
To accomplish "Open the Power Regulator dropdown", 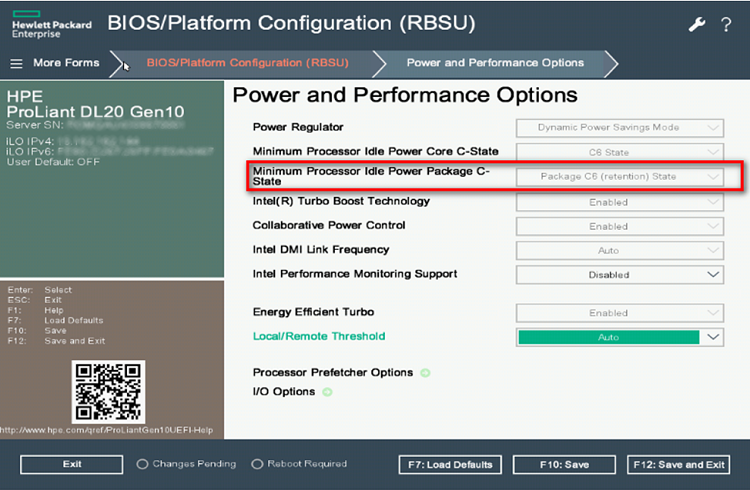I will click(x=620, y=128).
